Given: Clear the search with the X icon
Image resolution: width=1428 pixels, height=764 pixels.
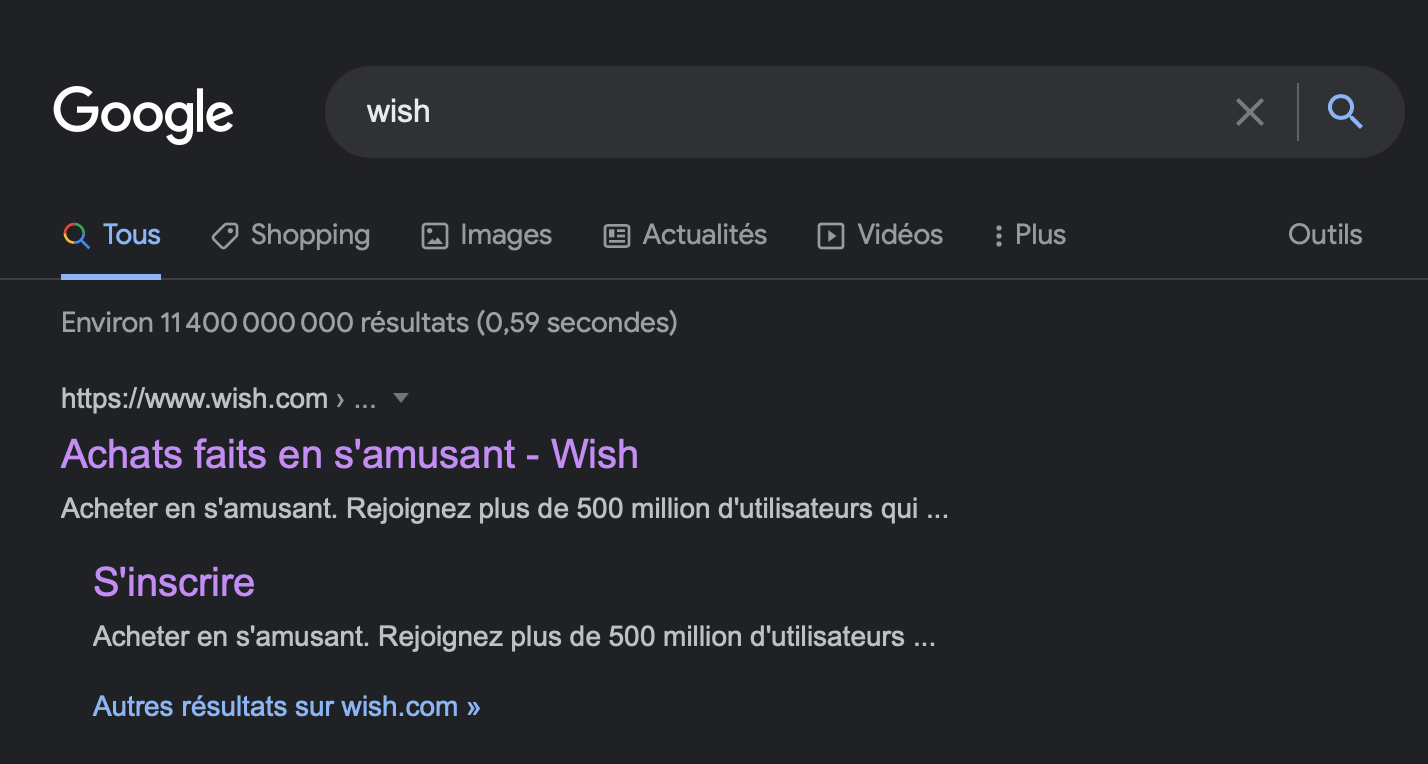Looking at the screenshot, I should click(x=1249, y=112).
